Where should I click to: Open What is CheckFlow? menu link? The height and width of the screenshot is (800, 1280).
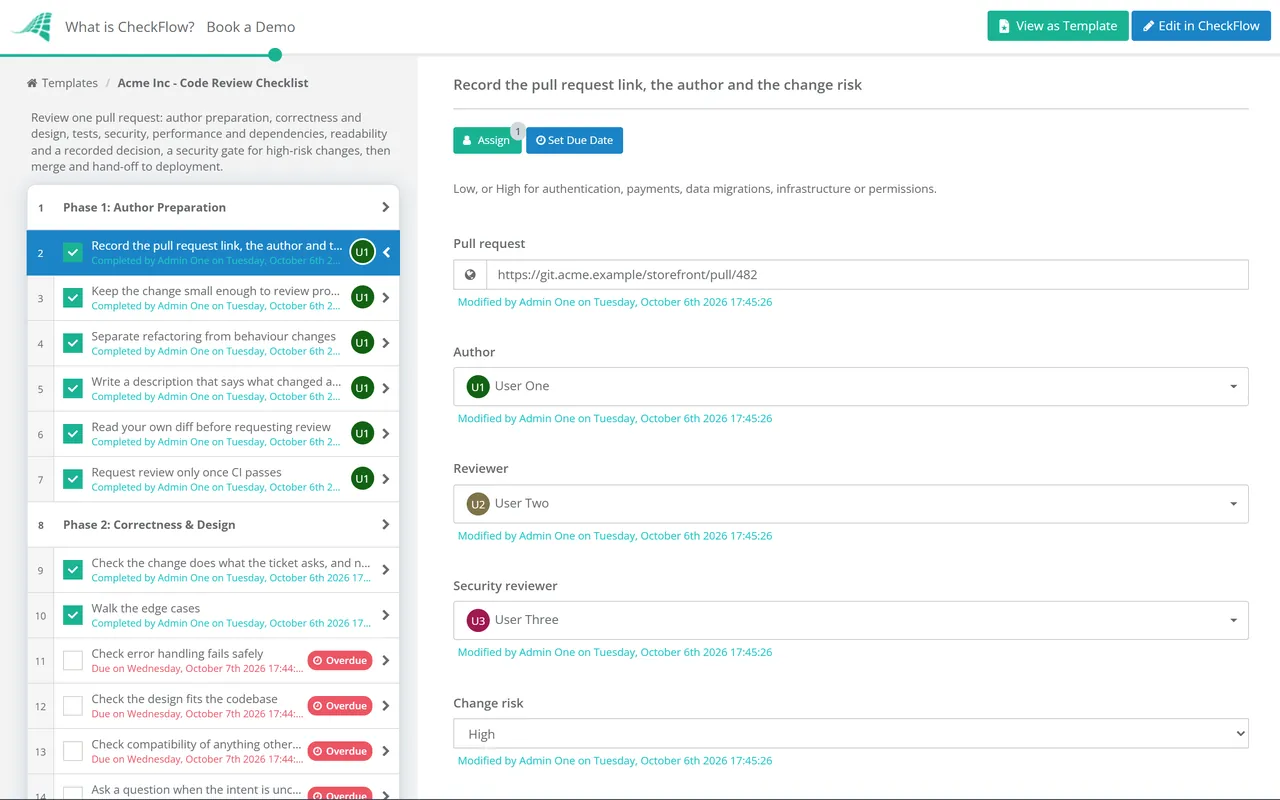pos(130,27)
